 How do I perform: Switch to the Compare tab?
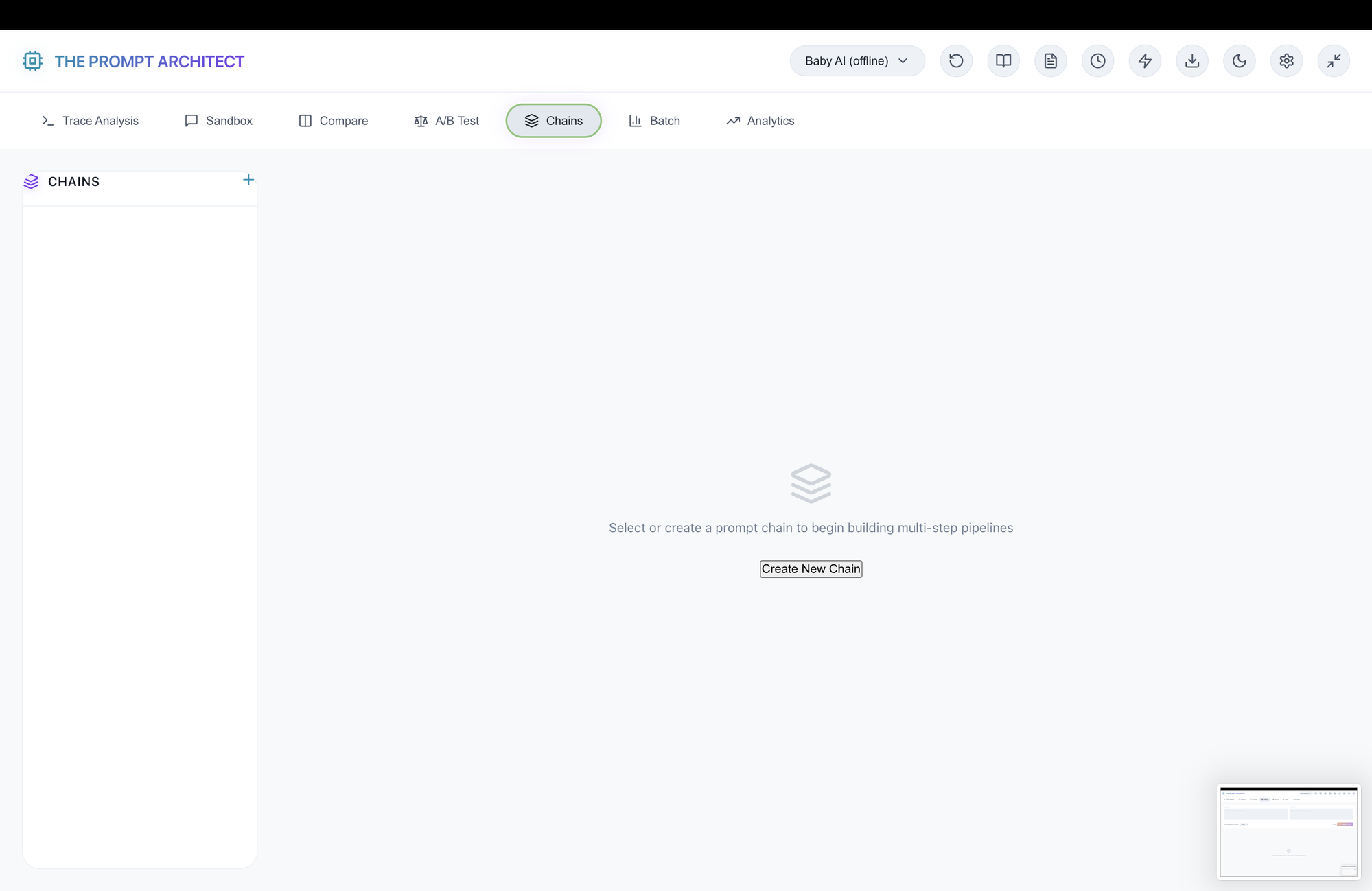pos(334,121)
